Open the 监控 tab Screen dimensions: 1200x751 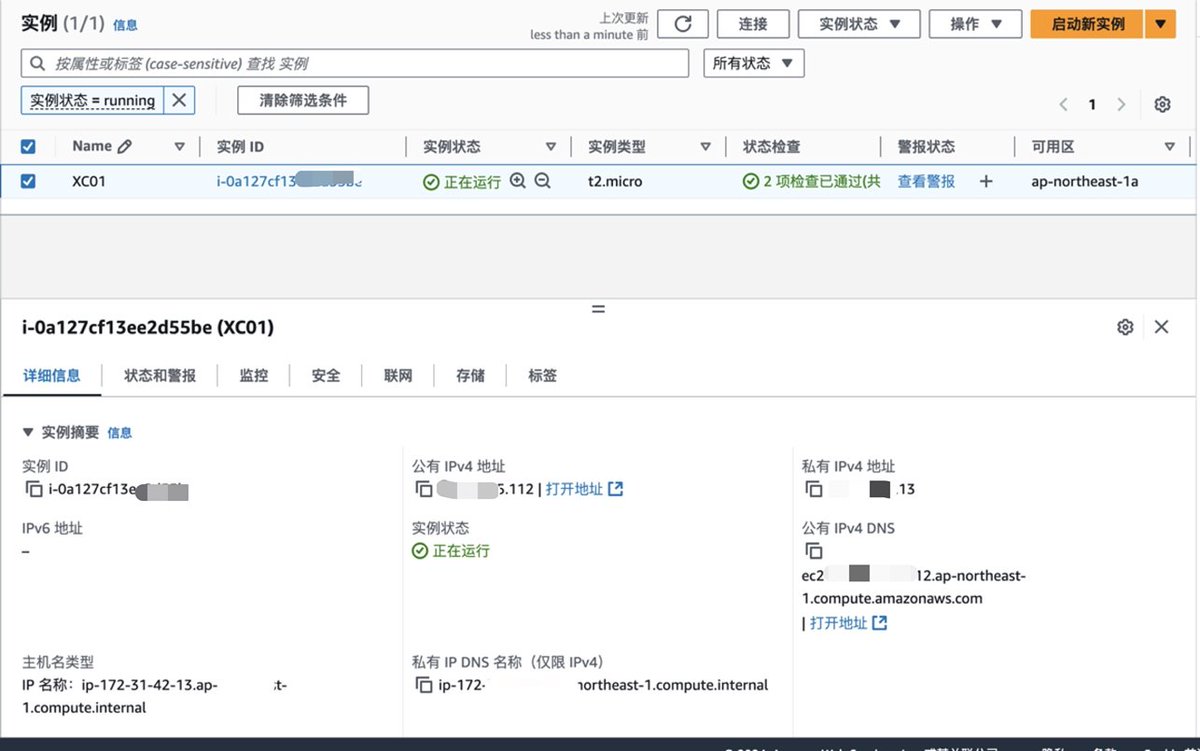click(x=254, y=375)
